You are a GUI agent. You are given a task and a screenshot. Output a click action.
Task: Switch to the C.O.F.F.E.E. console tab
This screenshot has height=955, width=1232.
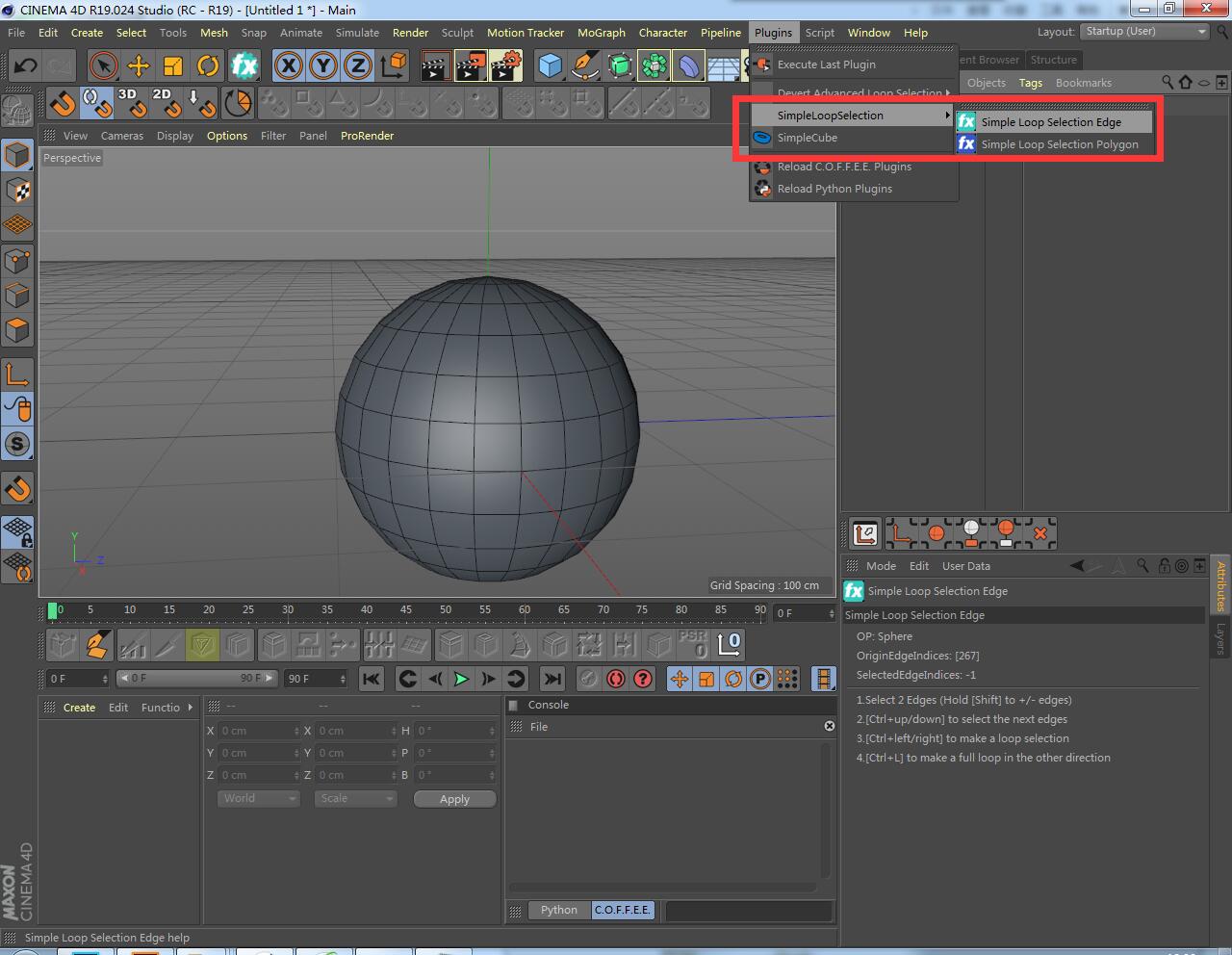(x=622, y=910)
